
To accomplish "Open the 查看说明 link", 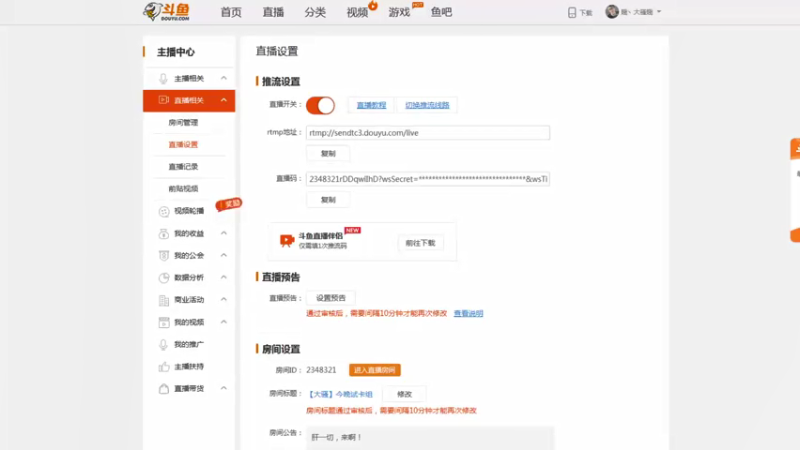I will pyautogui.click(x=468, y=313).
